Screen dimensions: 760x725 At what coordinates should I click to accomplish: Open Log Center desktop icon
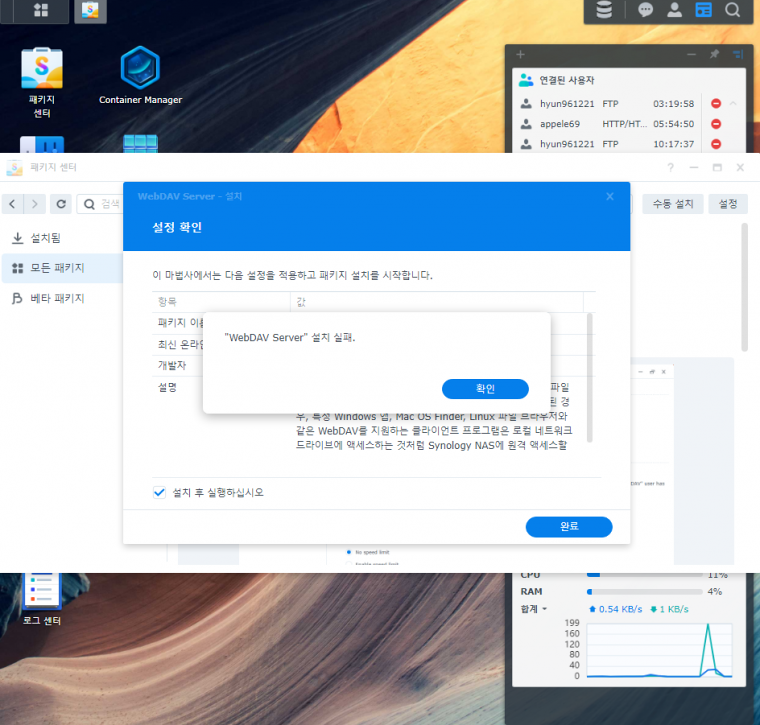click(x=42, y=599)
